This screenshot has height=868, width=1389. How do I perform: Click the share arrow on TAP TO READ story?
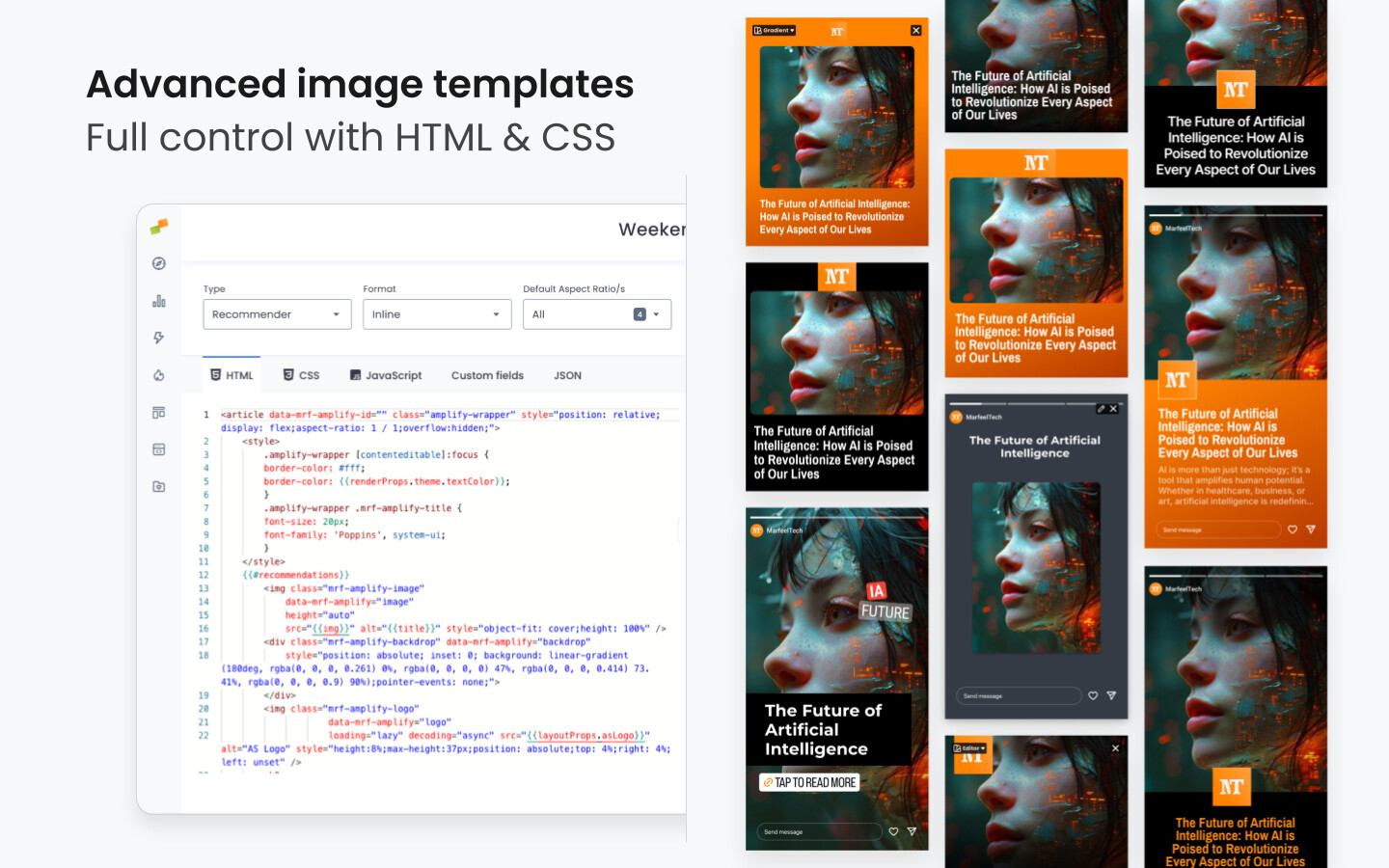click(x=912, y=831)
